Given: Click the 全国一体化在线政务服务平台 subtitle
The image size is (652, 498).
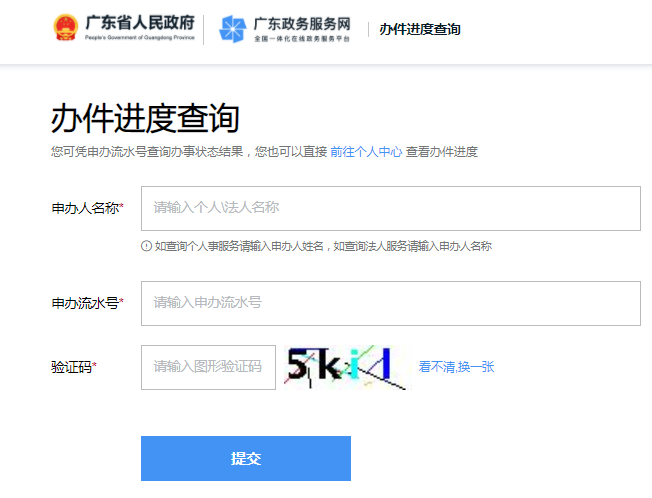Looking at the screenshot, I should tap(302, 40).
